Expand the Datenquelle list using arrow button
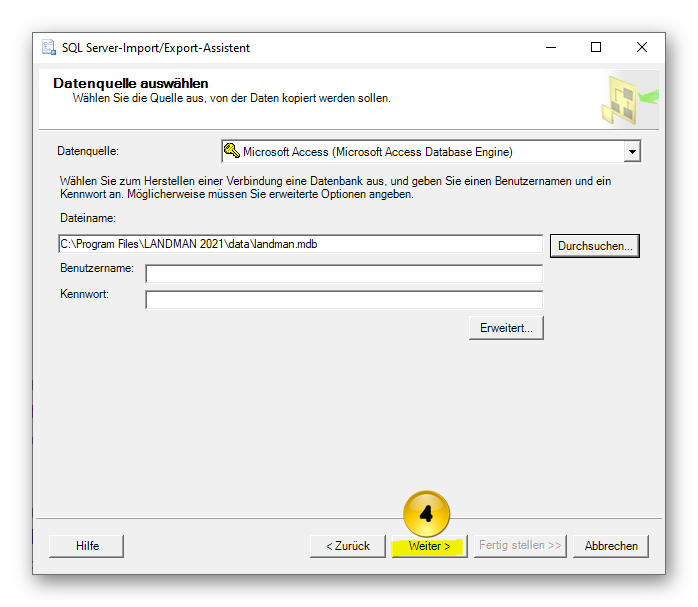698x607 pixels. coord(631,152)
